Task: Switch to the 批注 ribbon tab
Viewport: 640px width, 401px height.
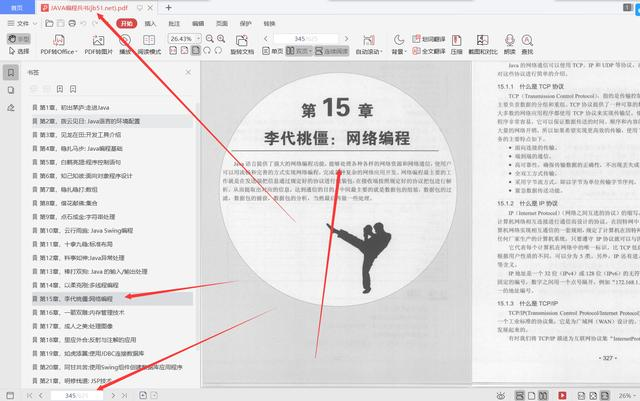Action: pyautogui.click(x=174, y=23)
